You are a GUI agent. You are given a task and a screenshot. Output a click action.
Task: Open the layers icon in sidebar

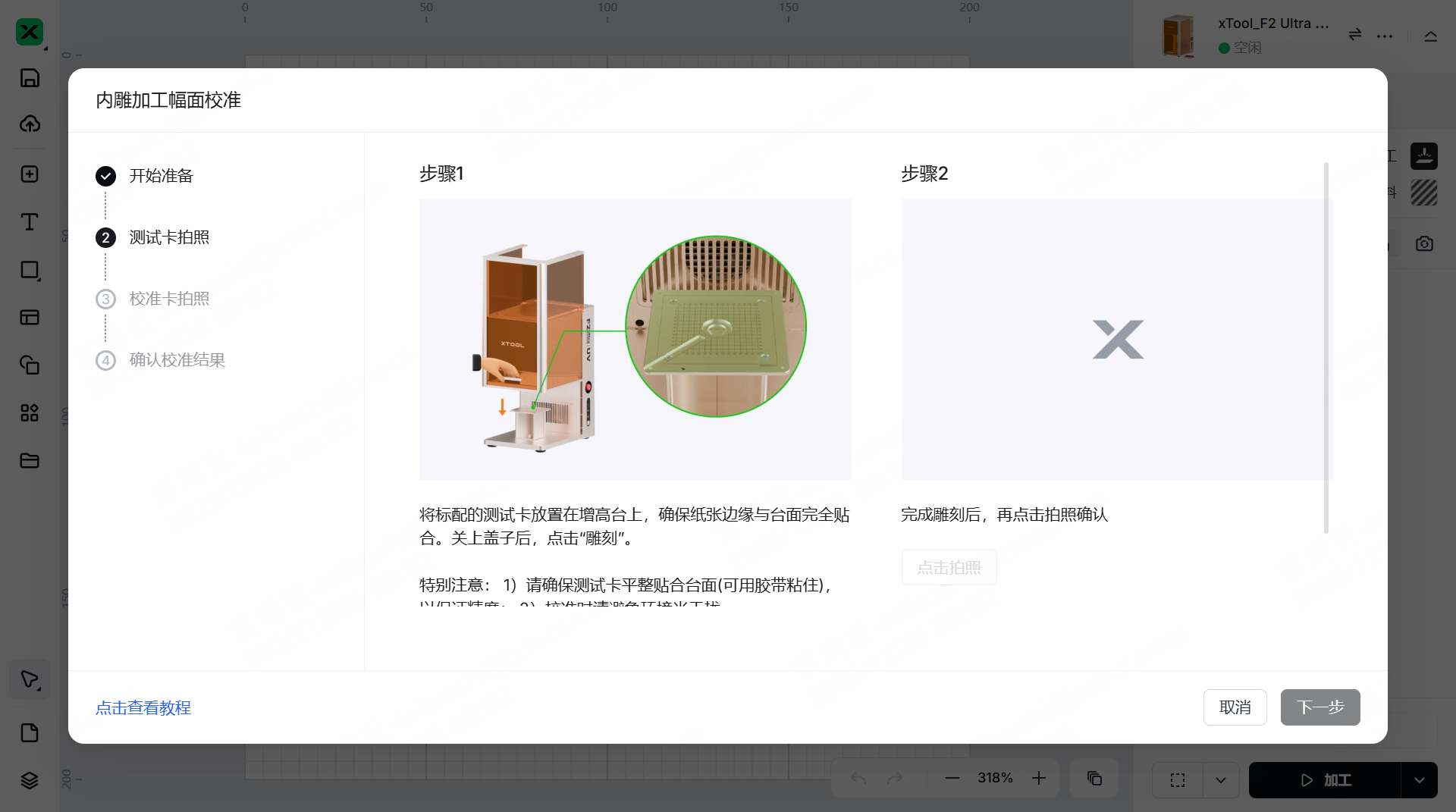pyautogui.click(x=30, y=780)
